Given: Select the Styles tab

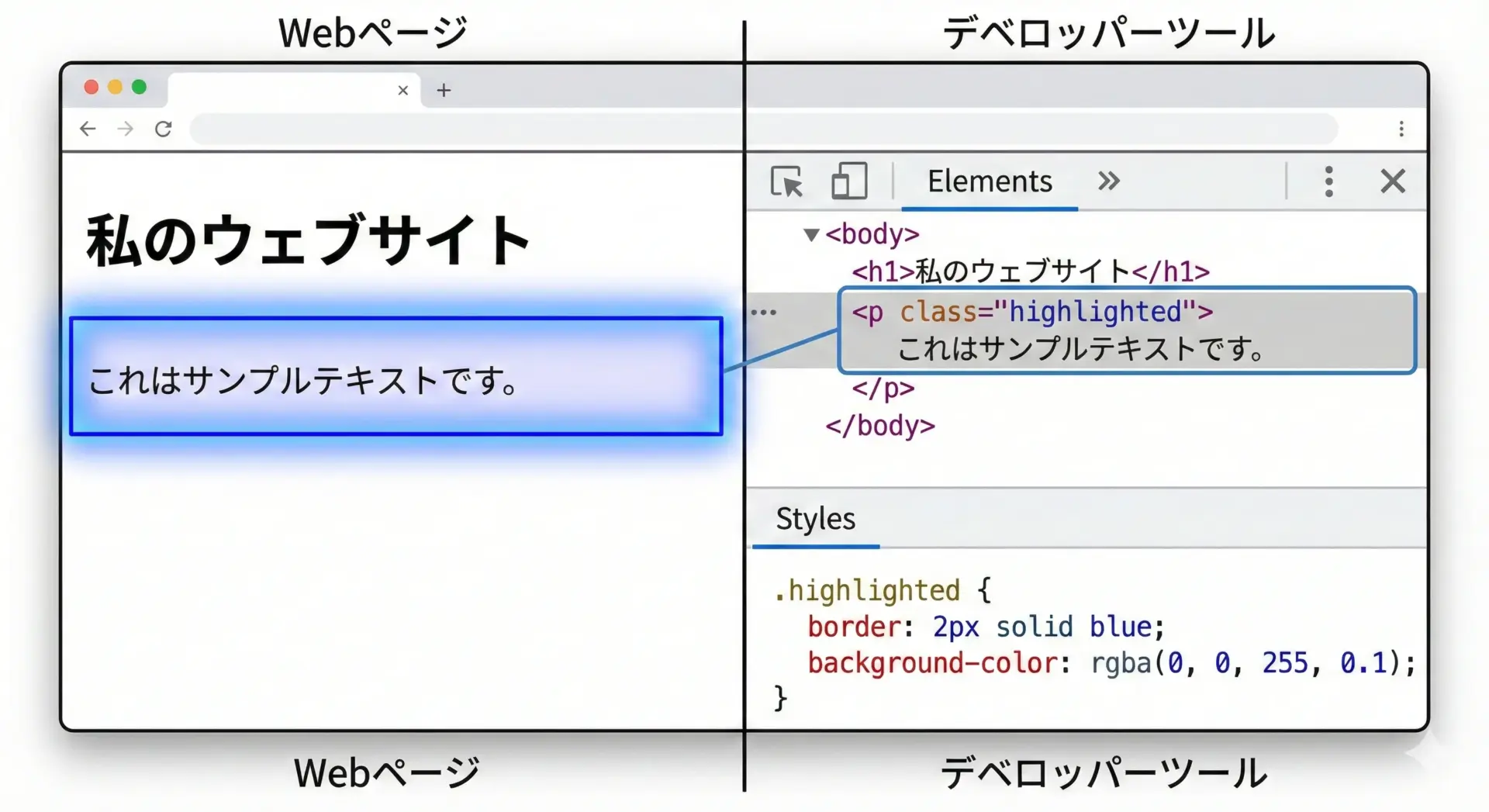Looking at the screenshot, I should click(815, 519).
